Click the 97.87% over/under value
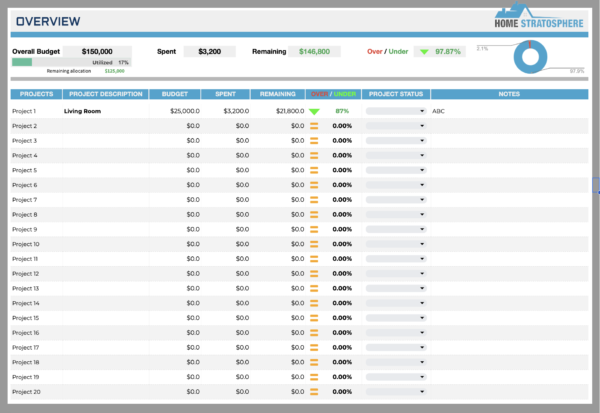The image size is (600, 413). point(448,52)
